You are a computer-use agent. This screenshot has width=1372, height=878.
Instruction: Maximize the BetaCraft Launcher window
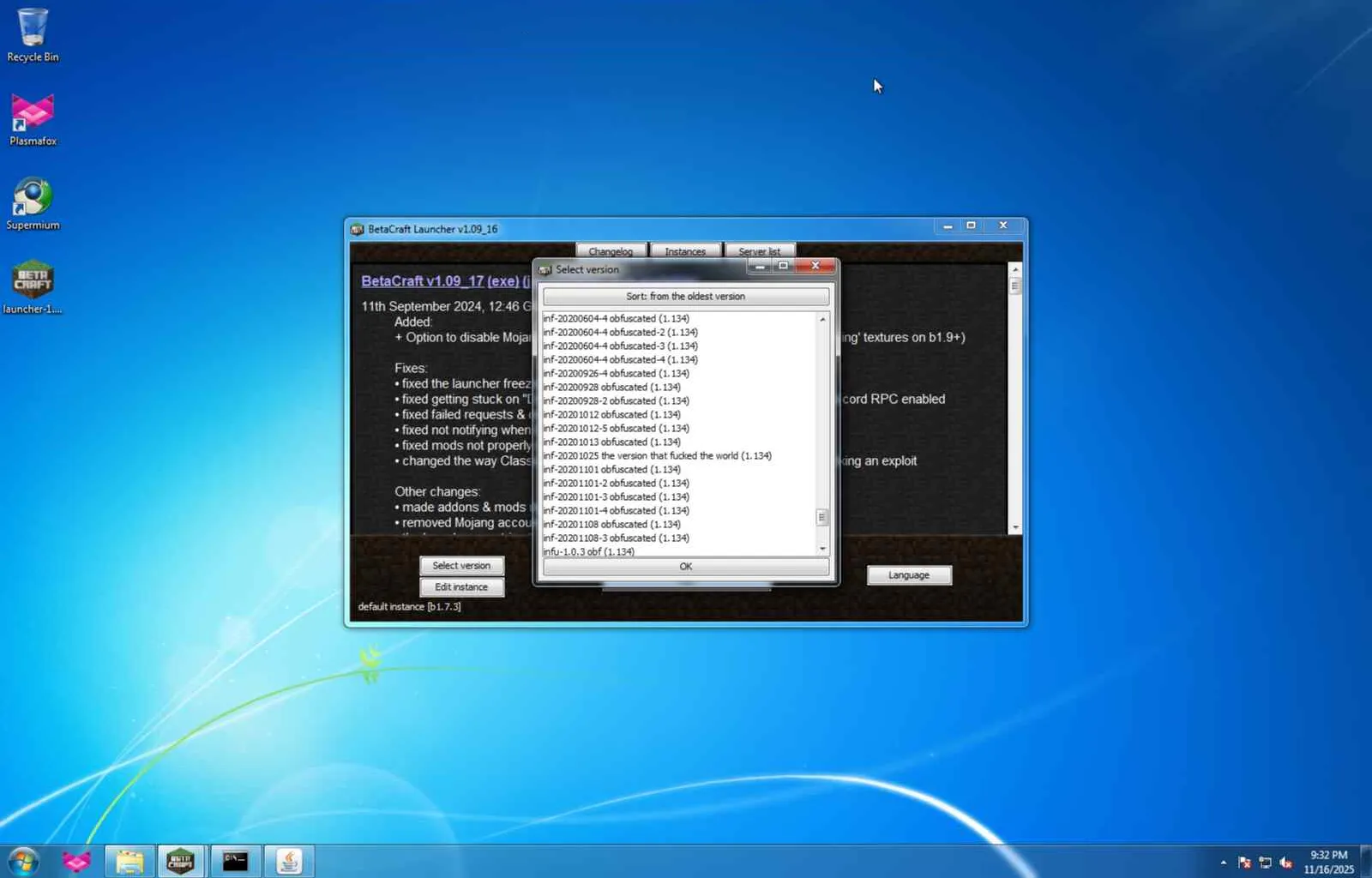(x=971, y=226)
